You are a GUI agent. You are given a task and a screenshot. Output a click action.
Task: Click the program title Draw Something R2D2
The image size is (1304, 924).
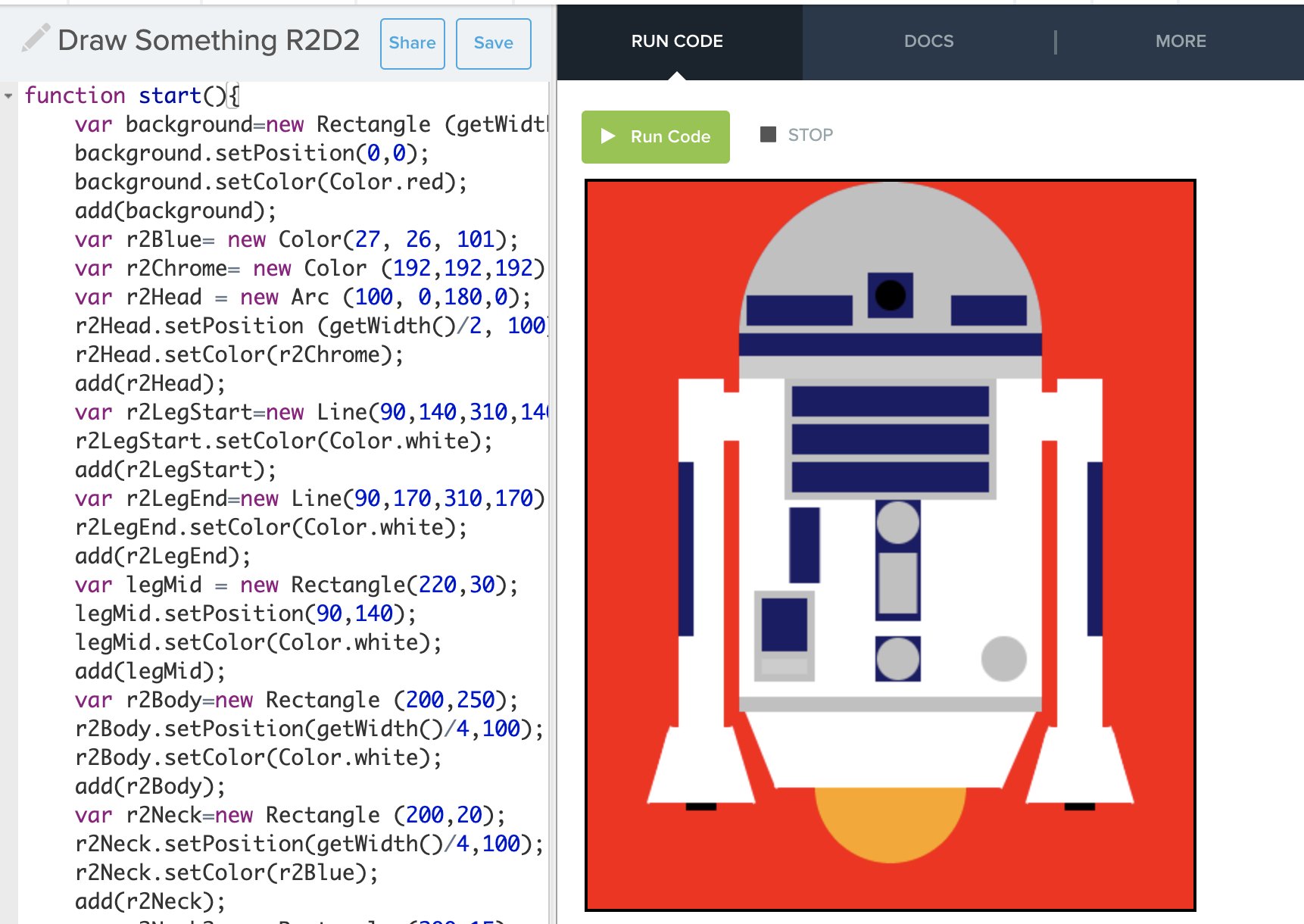tap(209, 40)
